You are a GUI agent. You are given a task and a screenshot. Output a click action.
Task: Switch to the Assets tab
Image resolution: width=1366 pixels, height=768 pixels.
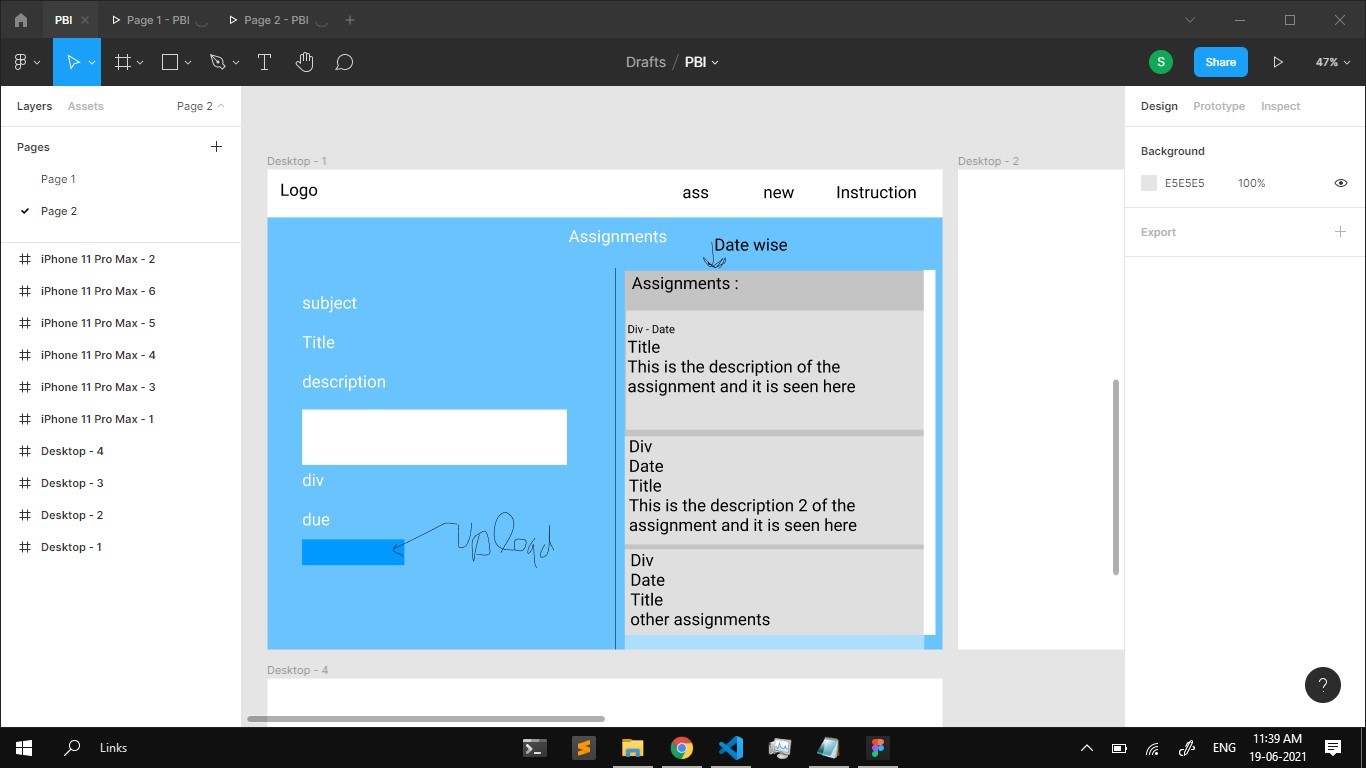pos(85,106)
